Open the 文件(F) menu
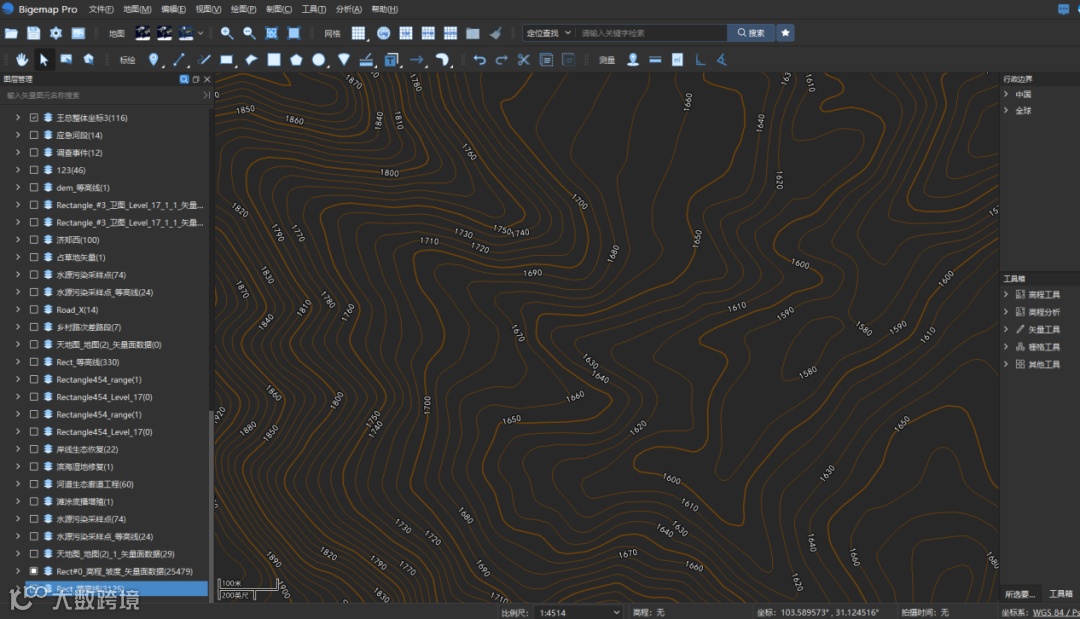 click(x=101, y=9)
